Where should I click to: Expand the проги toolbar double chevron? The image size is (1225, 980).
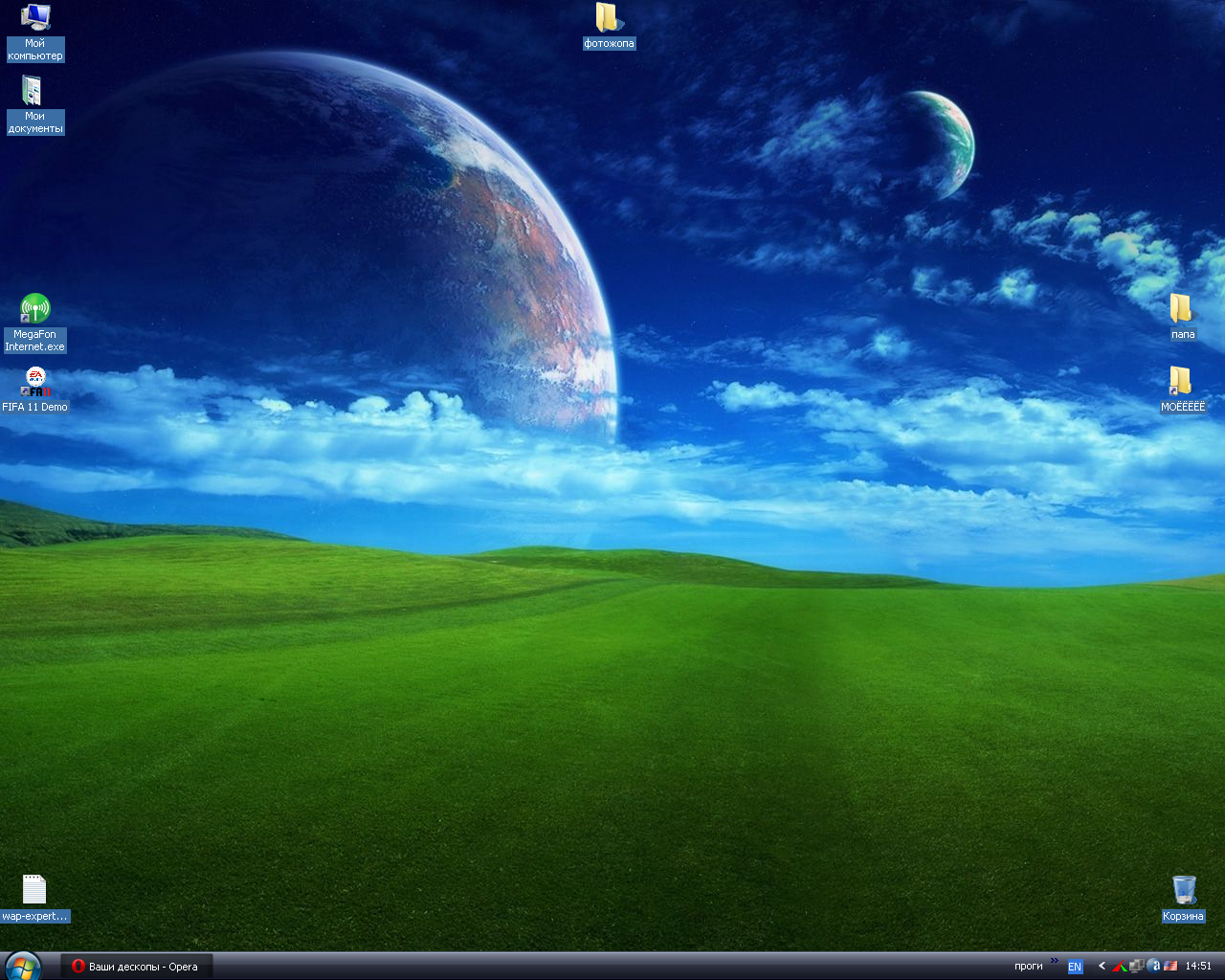[x=1055, y=960]
